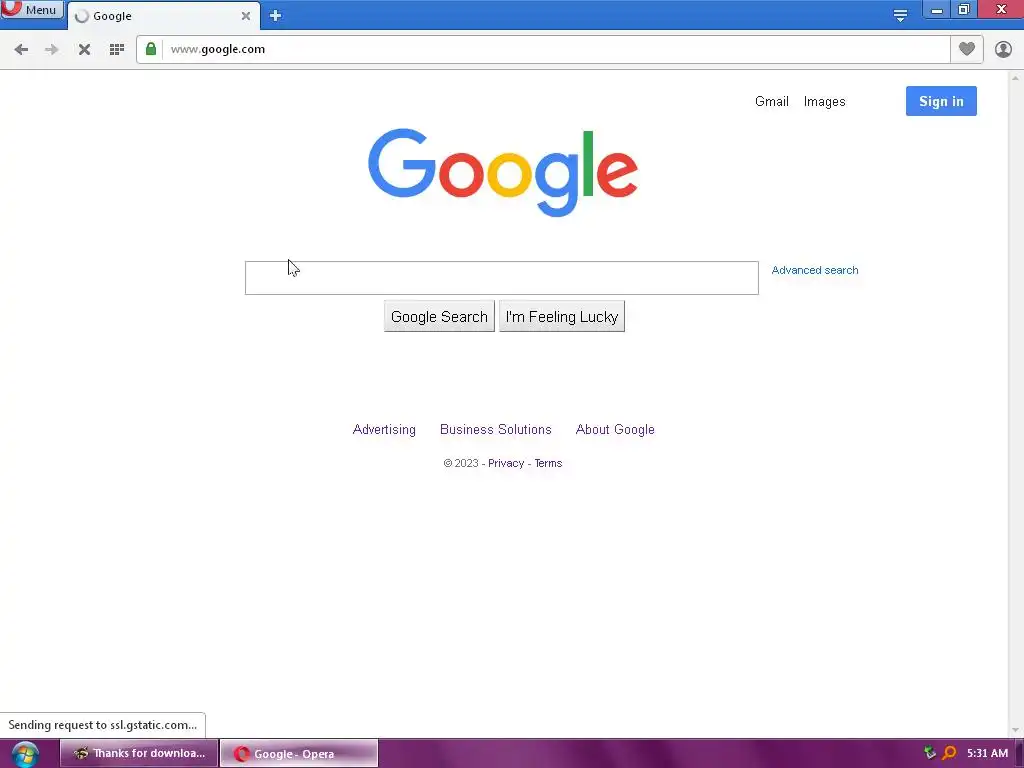Bookmark page with heart icon
Screen dimensions: 1024x768
[967, 49]
